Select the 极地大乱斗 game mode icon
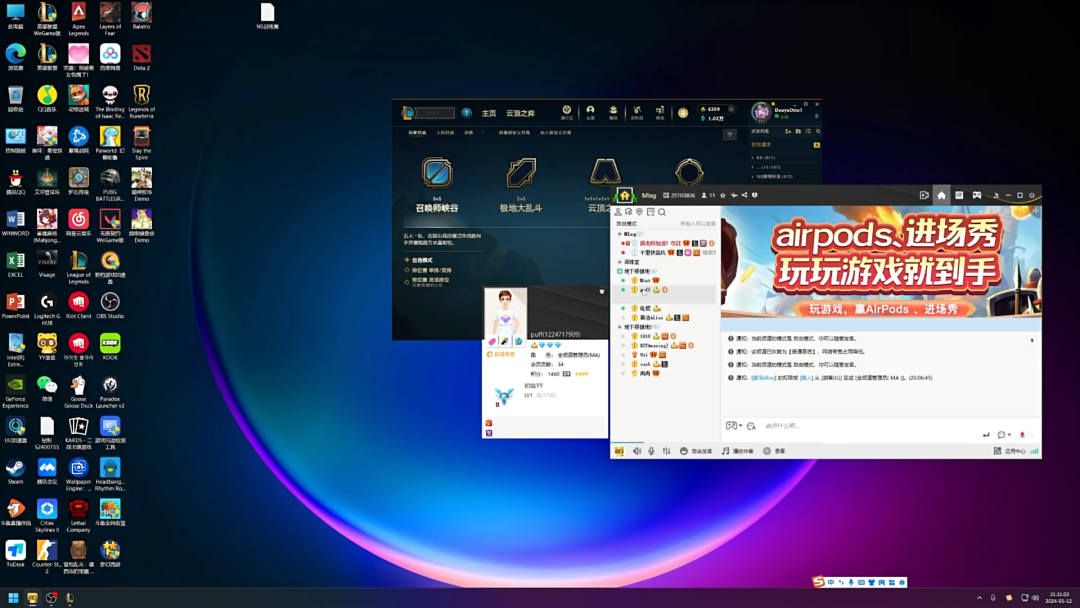The image size is (1080, 608). [521, 173]
